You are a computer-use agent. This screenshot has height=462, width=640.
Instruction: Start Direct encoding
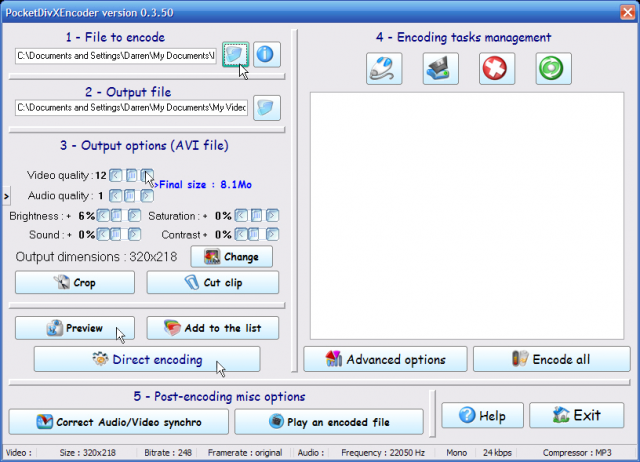(x=147, y=359)
